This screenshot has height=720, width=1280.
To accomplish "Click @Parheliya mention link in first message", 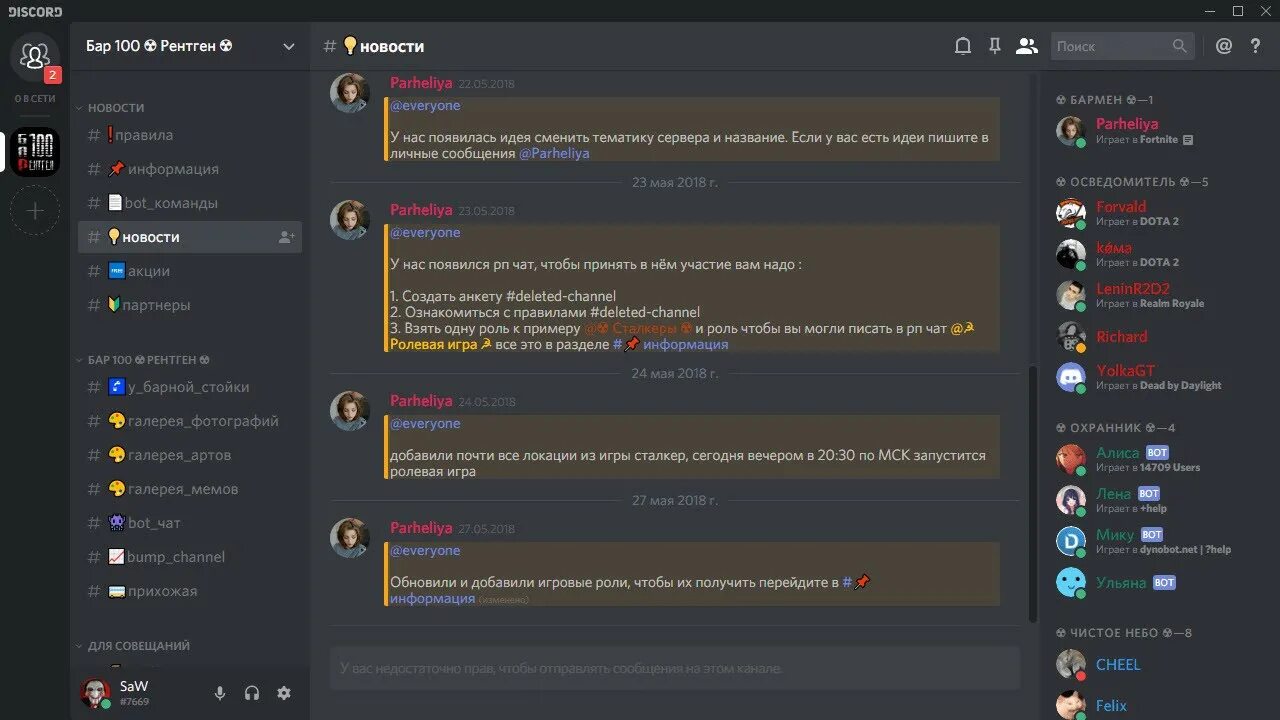I will tap(554, 154).
